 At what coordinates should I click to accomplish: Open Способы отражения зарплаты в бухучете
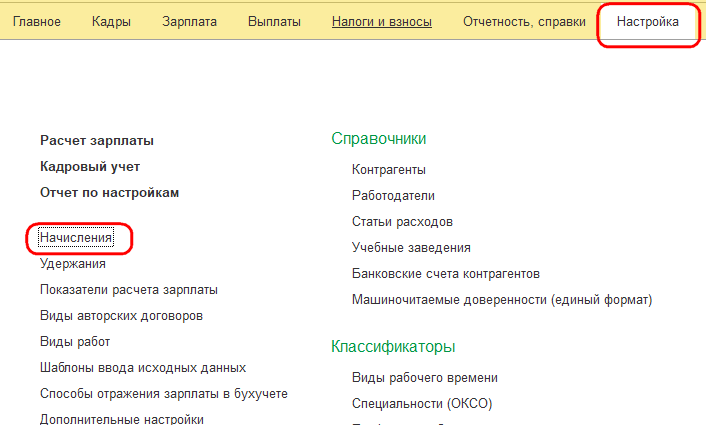164,394
